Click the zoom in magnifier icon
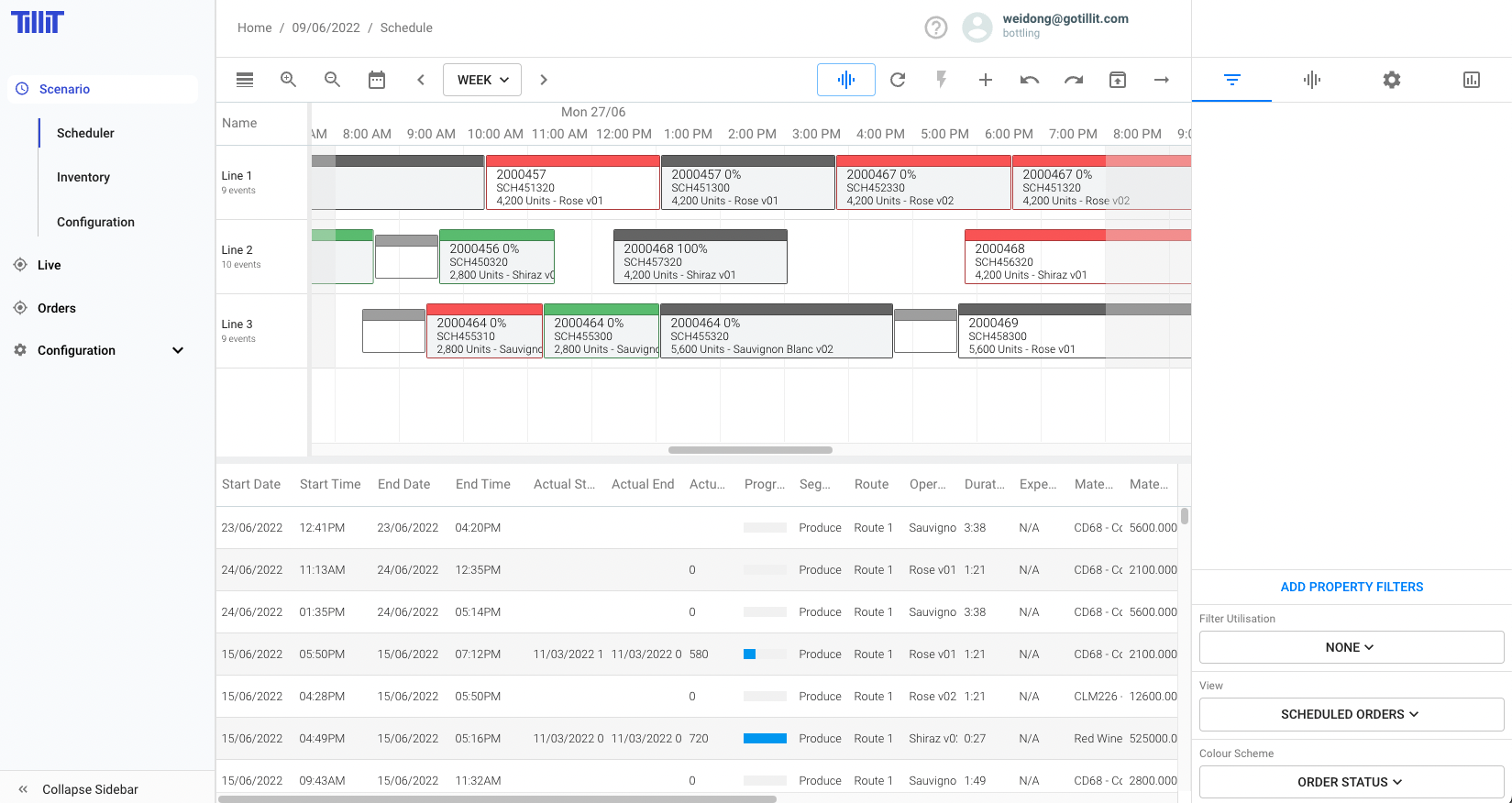 288,80
